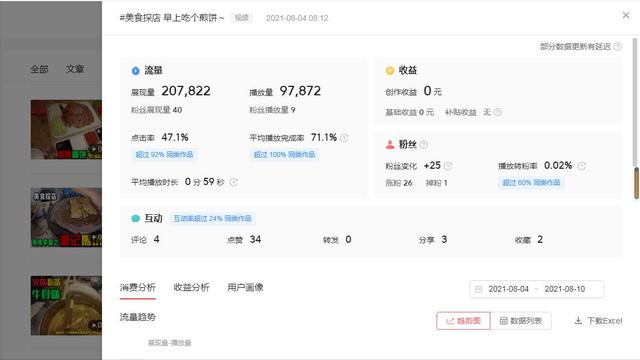Click the 展现量 value 207,822

(186, 91)
